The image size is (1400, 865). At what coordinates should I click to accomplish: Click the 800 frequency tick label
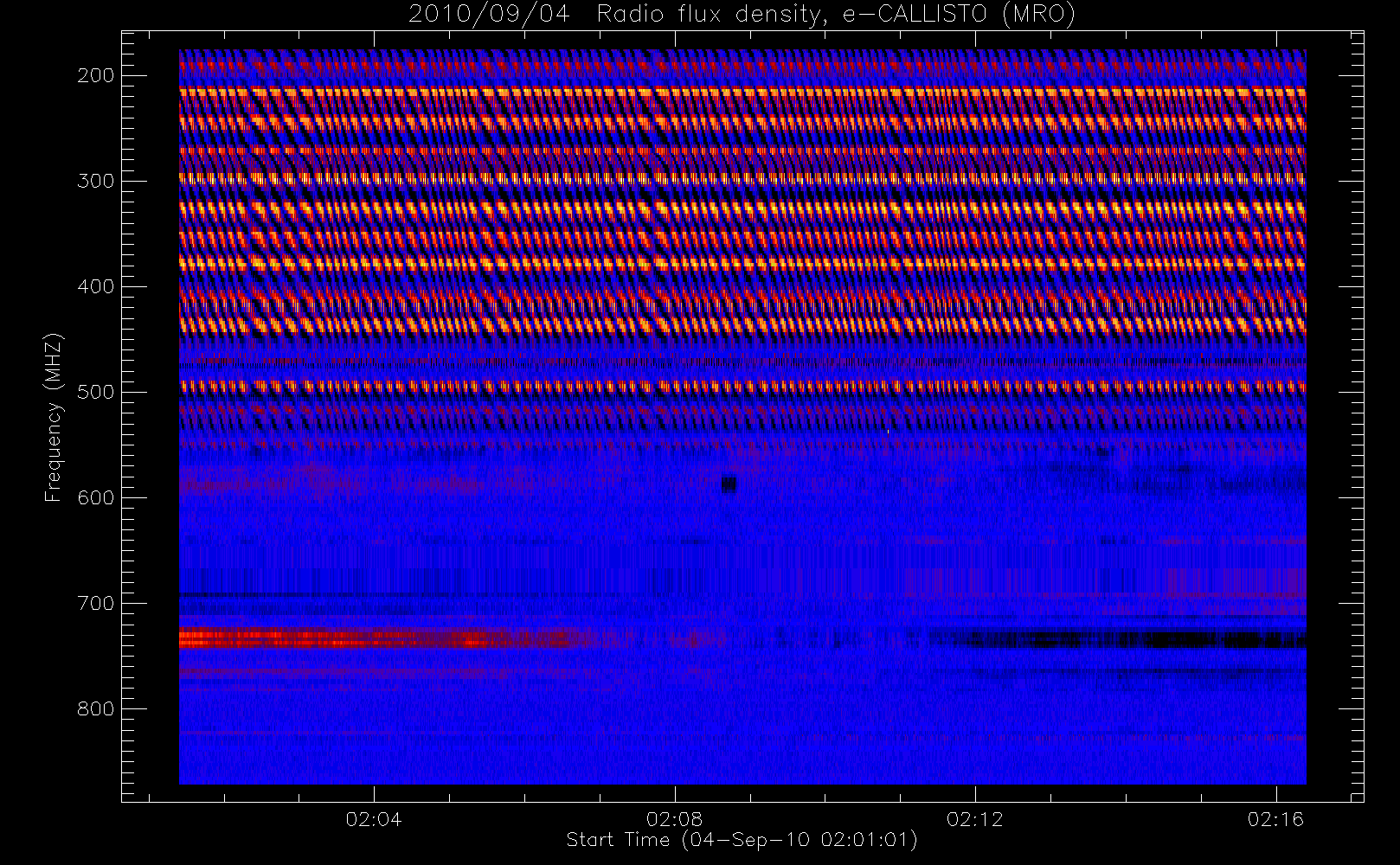(95, 708)
